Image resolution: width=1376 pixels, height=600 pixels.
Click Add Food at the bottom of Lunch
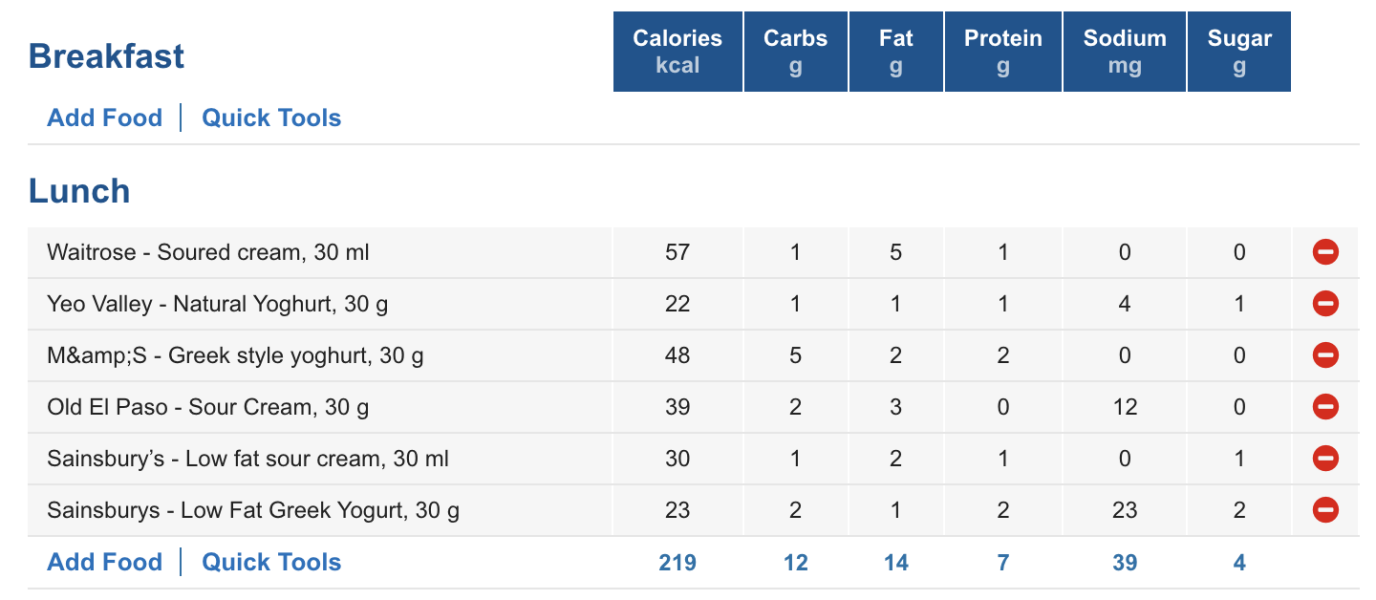(x=104, y=561)
